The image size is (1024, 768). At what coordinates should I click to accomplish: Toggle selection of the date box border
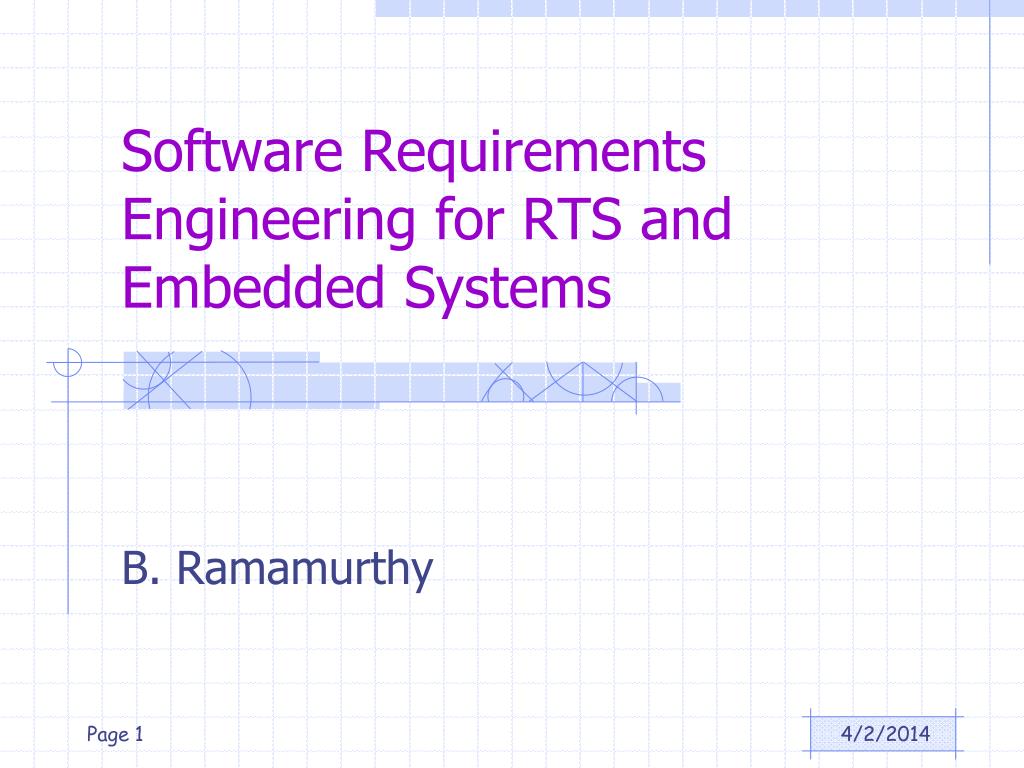(x=884, y=719)
